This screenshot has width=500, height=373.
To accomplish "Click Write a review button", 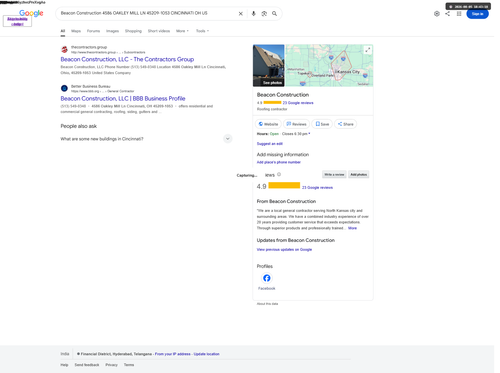I will click(x=334, y=174).
